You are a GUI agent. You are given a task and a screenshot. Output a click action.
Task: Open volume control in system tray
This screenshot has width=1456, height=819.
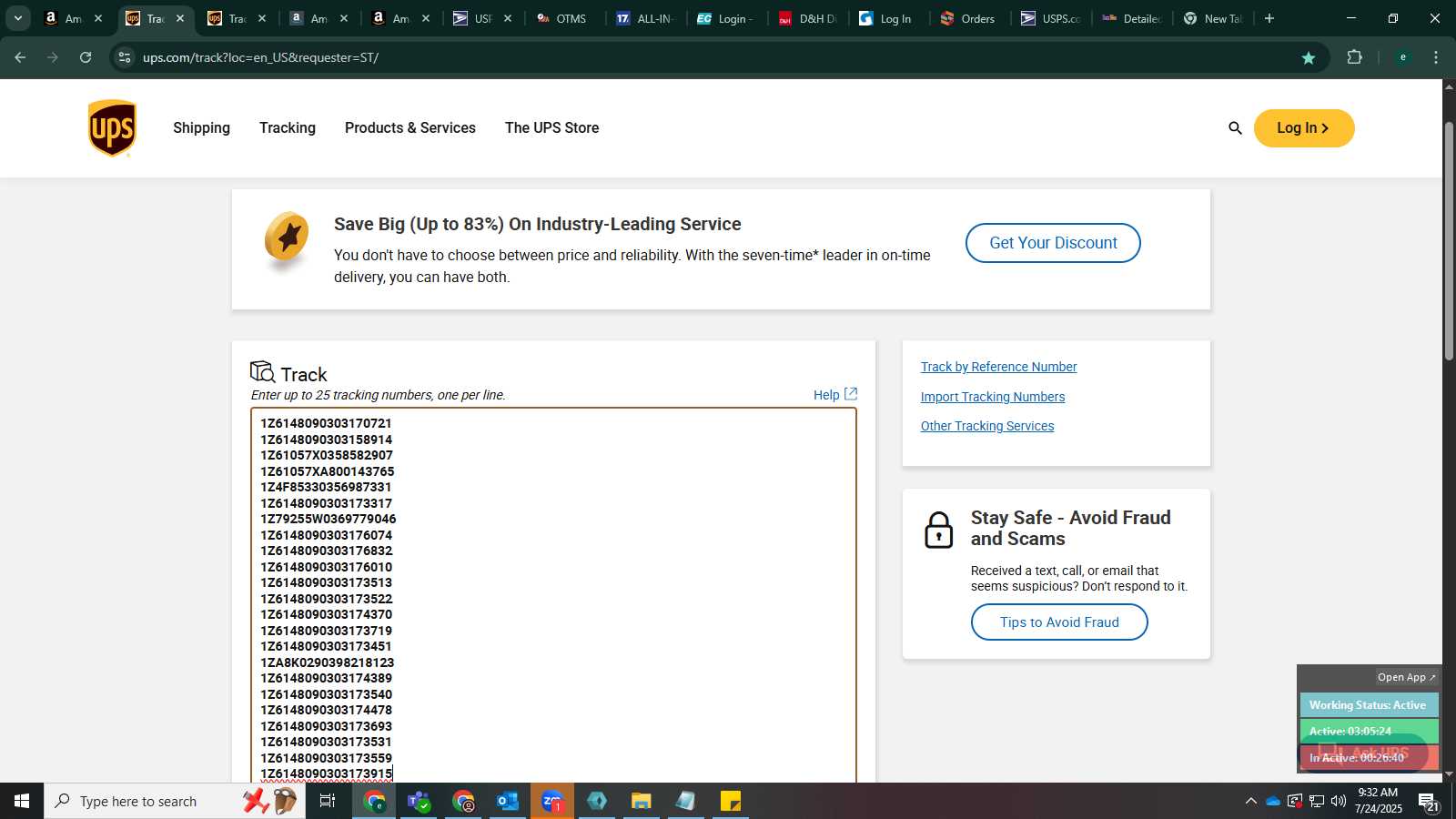click(x=1338, y=801)
